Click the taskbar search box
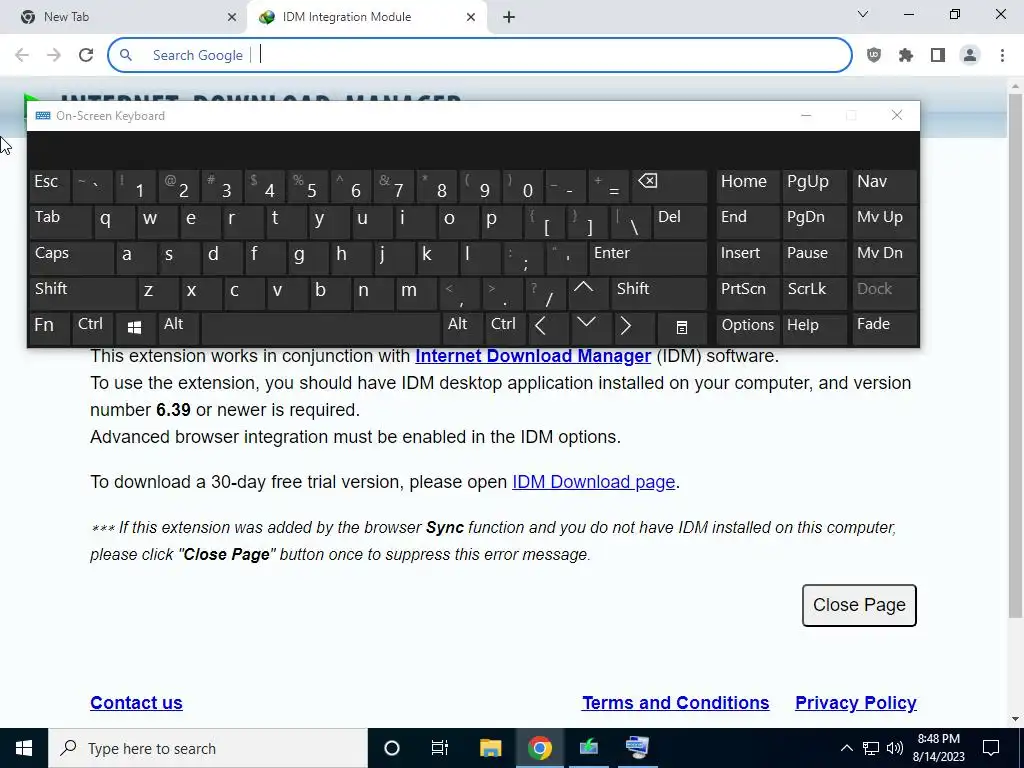Image resolution: width=1024 pixels, height=768 pixels. pyautogui.click(x=208, y=748)
